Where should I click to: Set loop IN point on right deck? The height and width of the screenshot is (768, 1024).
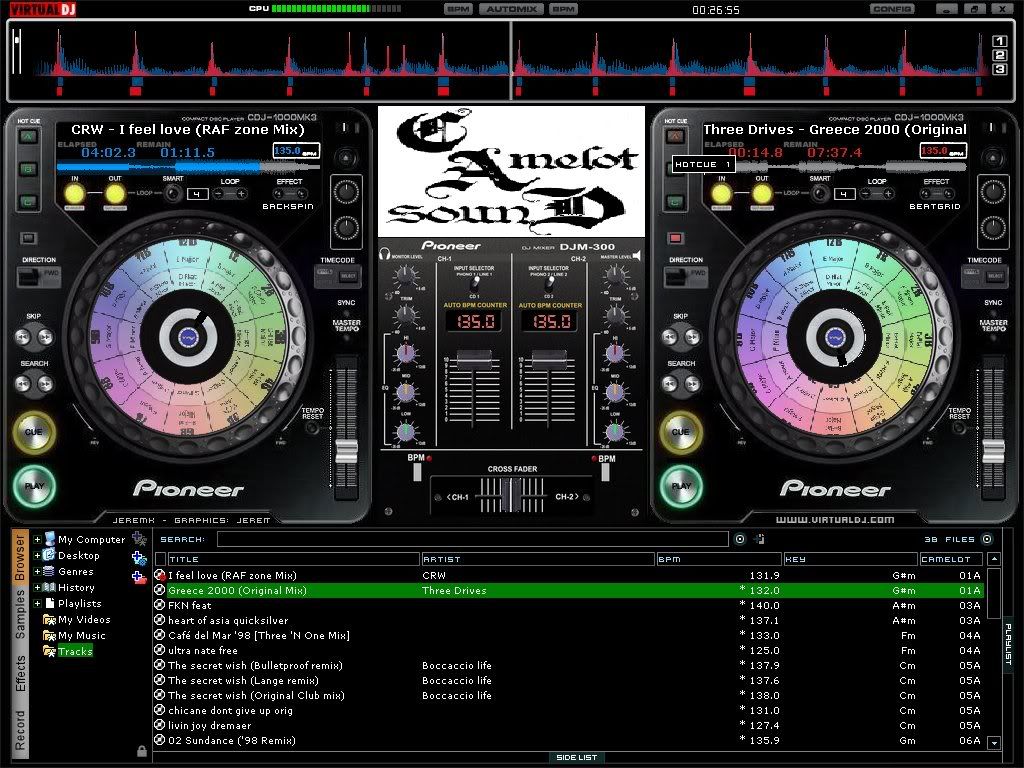722,194
